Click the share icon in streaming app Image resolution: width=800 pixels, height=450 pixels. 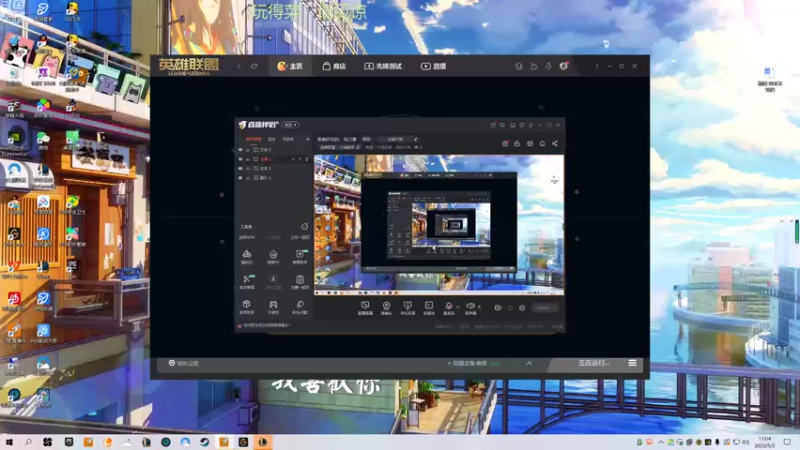(555, 144)
